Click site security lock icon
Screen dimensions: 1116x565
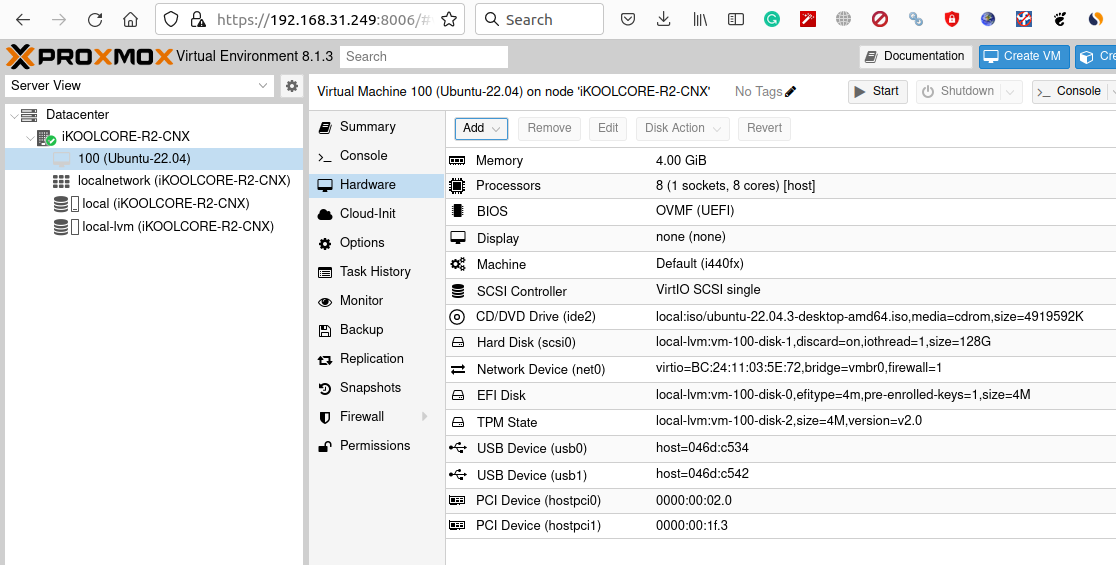pos(198,20)
